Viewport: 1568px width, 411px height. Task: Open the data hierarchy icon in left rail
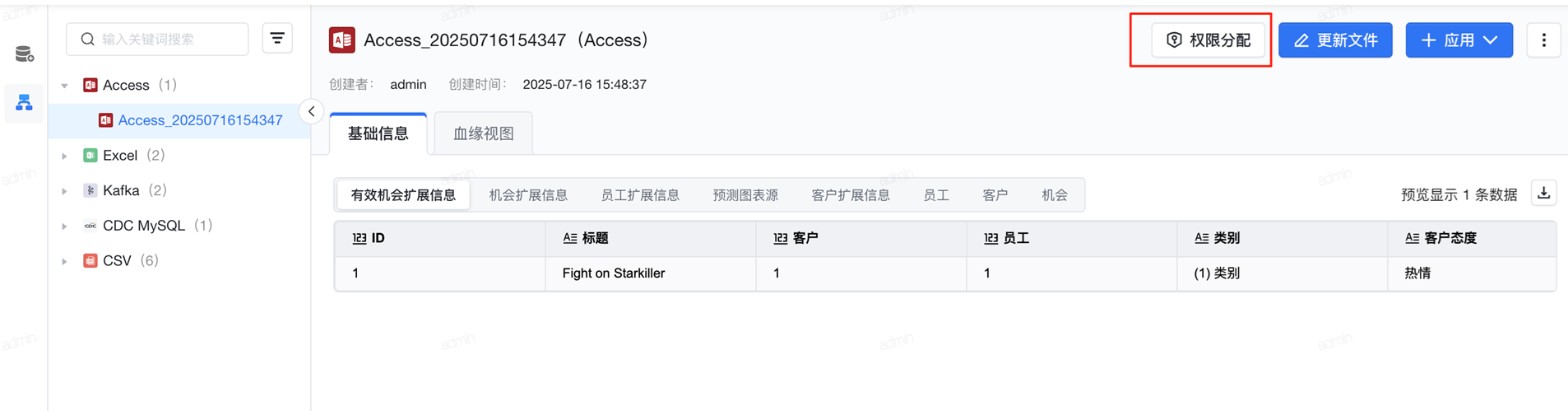(24, 103)
